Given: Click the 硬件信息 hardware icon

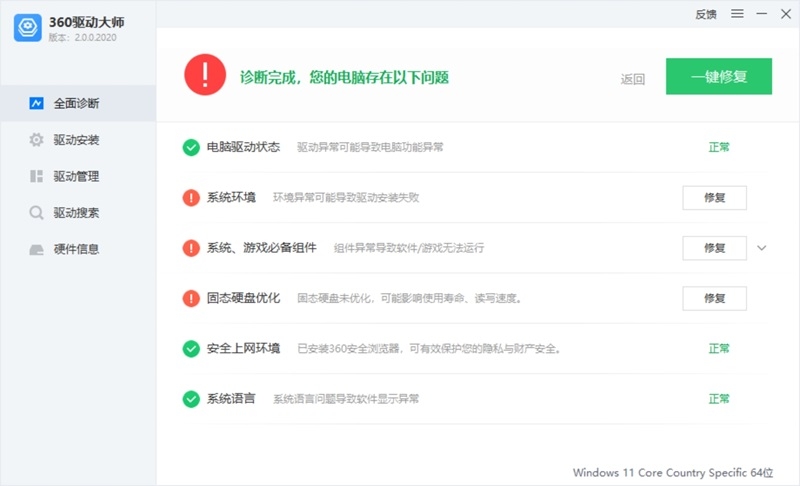Looking at the screenshot, I should 36,250.
